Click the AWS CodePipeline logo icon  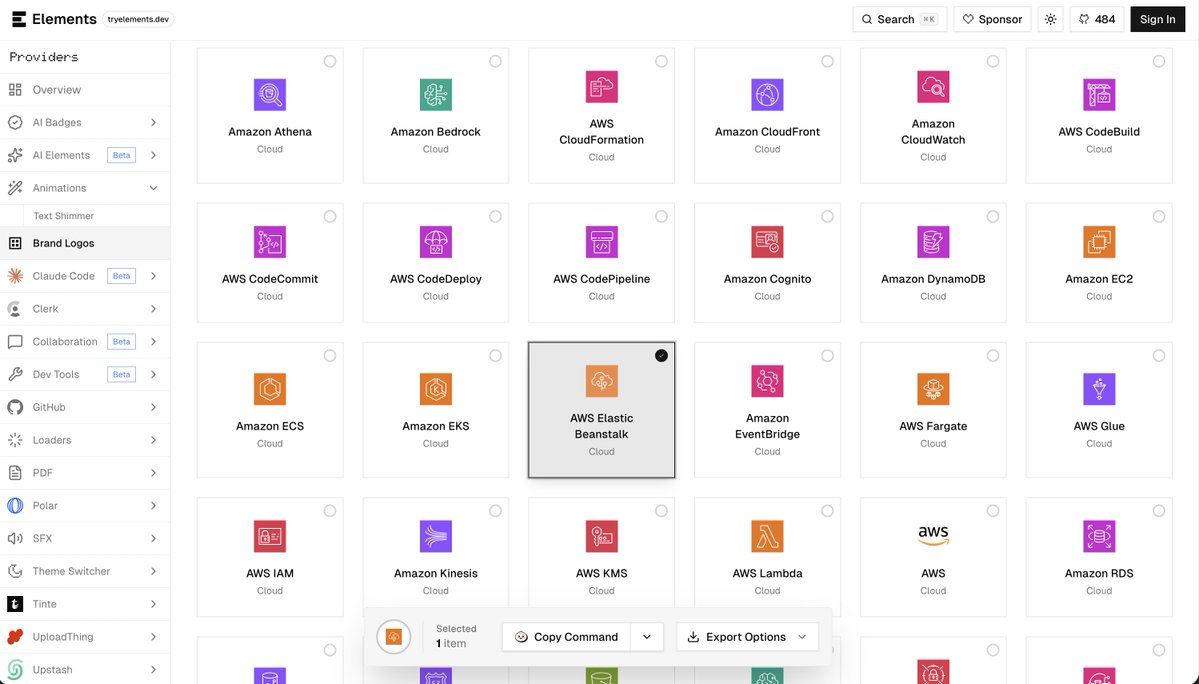(601, 242)
